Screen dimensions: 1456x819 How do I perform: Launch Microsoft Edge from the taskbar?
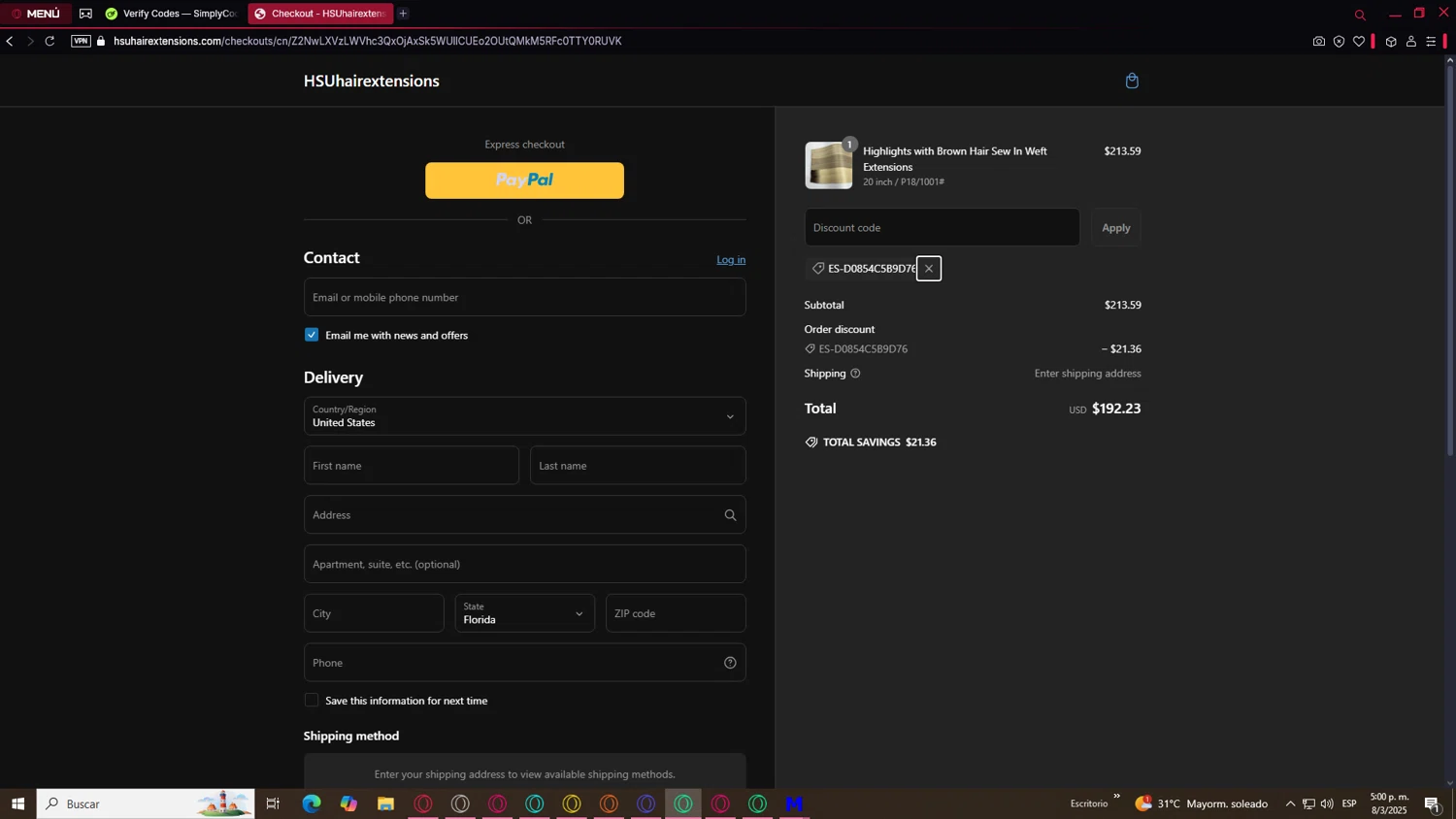click(x=311, y=803)
